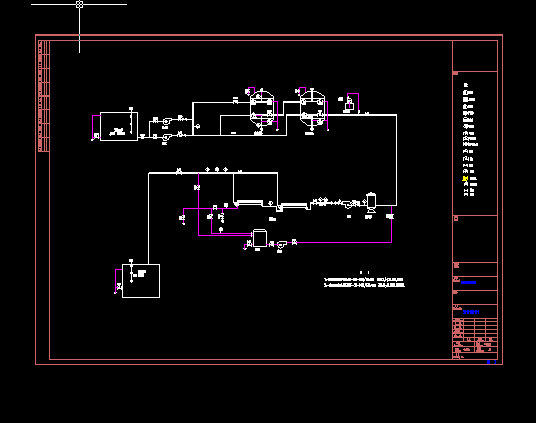Select the upper-left rectangular storage tank
This screenshot has width=536, height=423.
click(119, 126)
